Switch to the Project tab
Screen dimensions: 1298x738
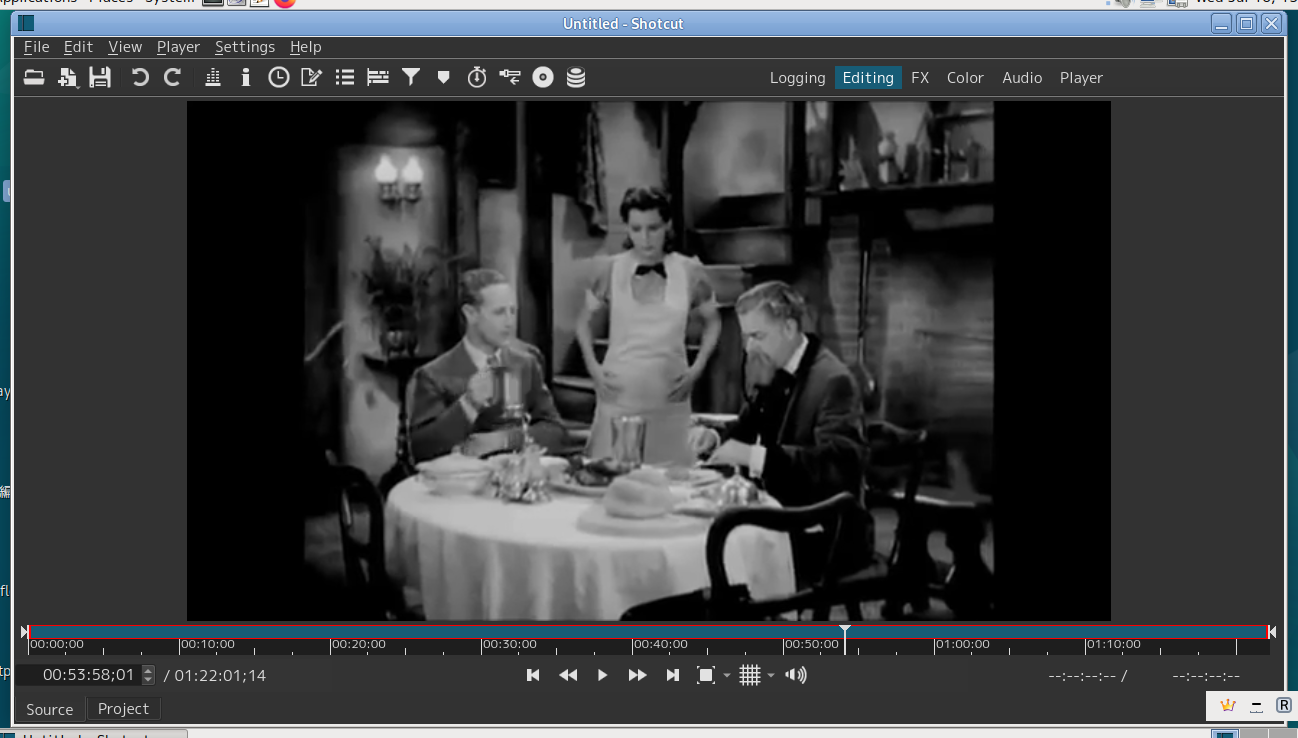[x=123, y=709]
